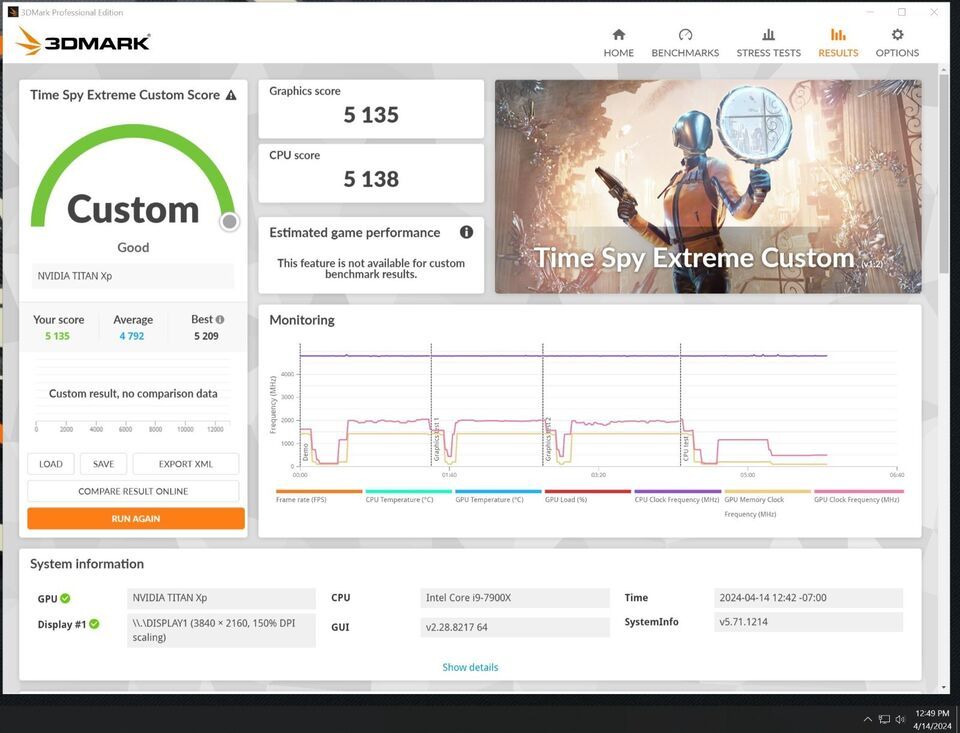
Task: Click the Graphics score value 5 135
Action: point(371,115)
